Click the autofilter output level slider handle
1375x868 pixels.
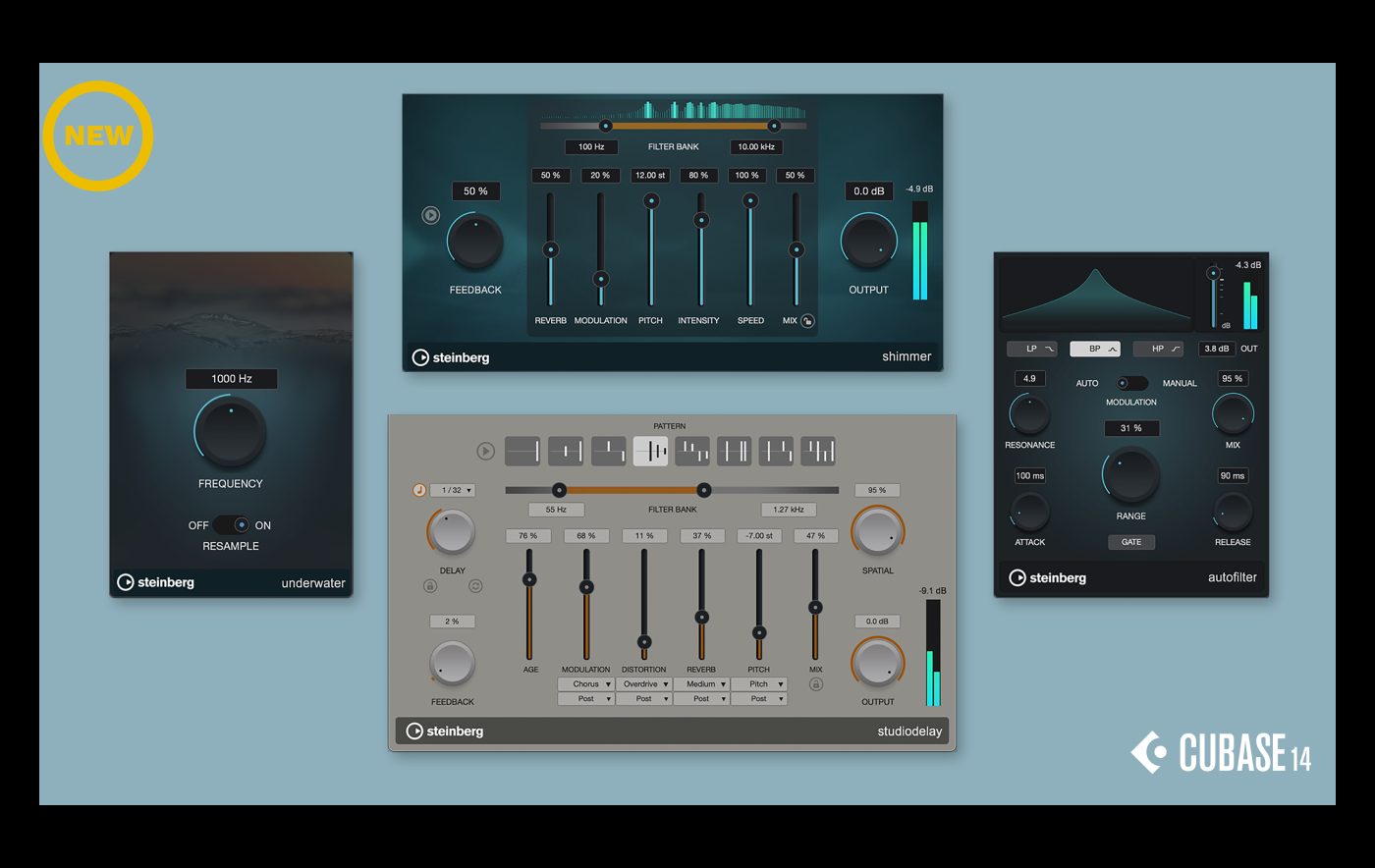click(1214, 273)
